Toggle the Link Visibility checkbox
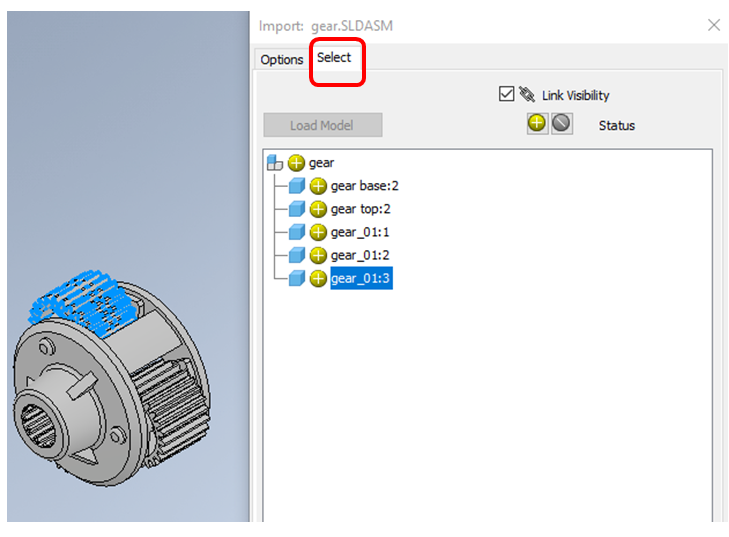The width and height of the screenshot is (729, 537). pyautogui.click(x=506, y=93)
